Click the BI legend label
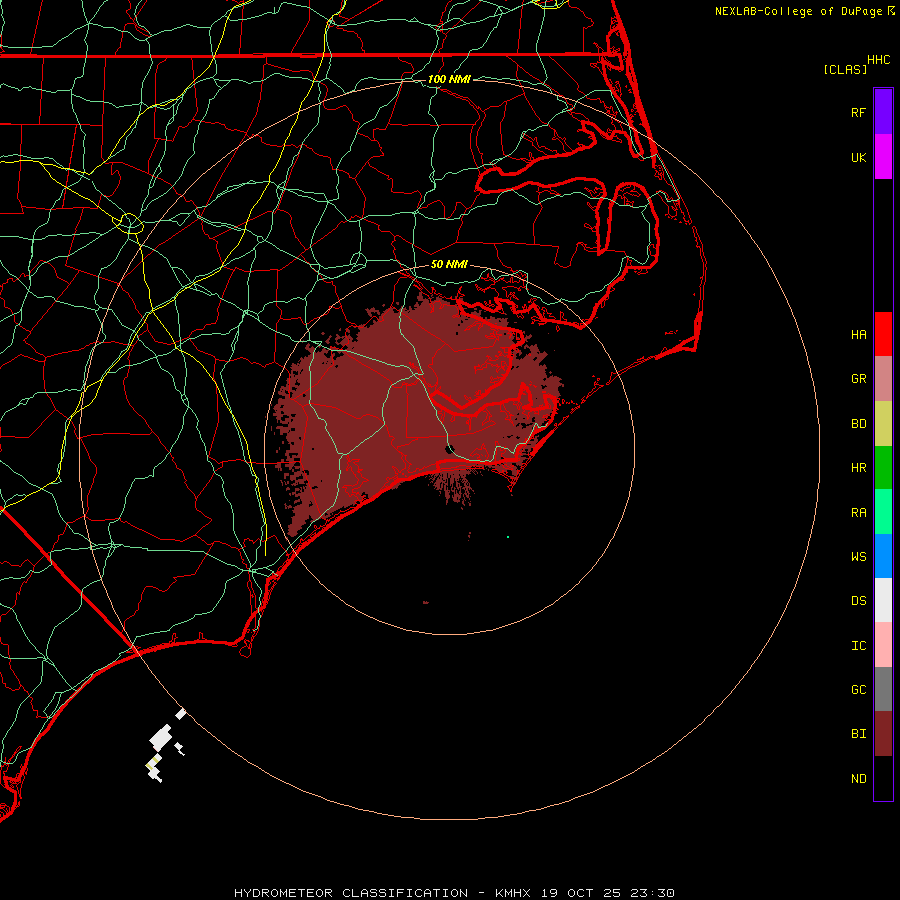 [x=859, y=734]
